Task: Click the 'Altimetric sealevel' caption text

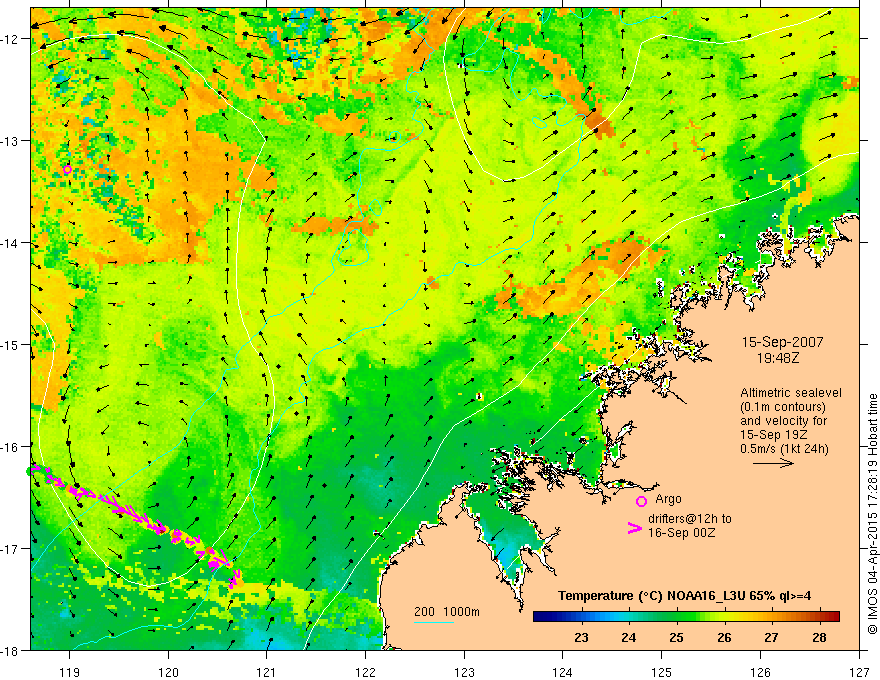Action: 791,393
